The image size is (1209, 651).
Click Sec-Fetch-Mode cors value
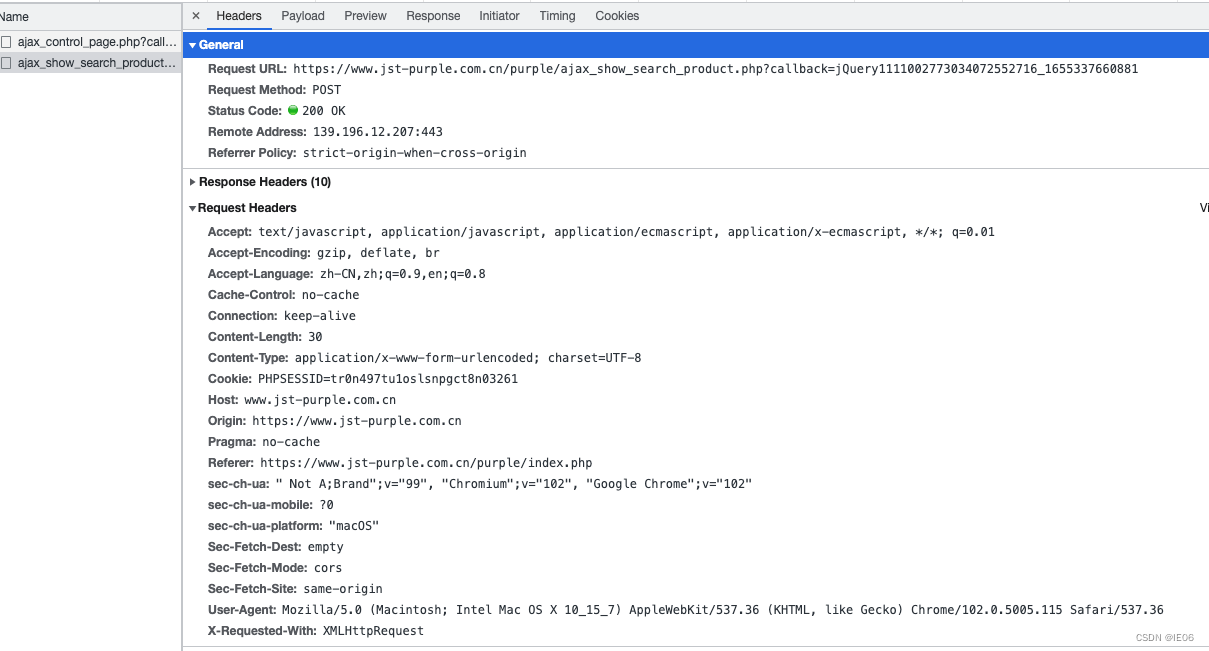click(x=328, y=568)
